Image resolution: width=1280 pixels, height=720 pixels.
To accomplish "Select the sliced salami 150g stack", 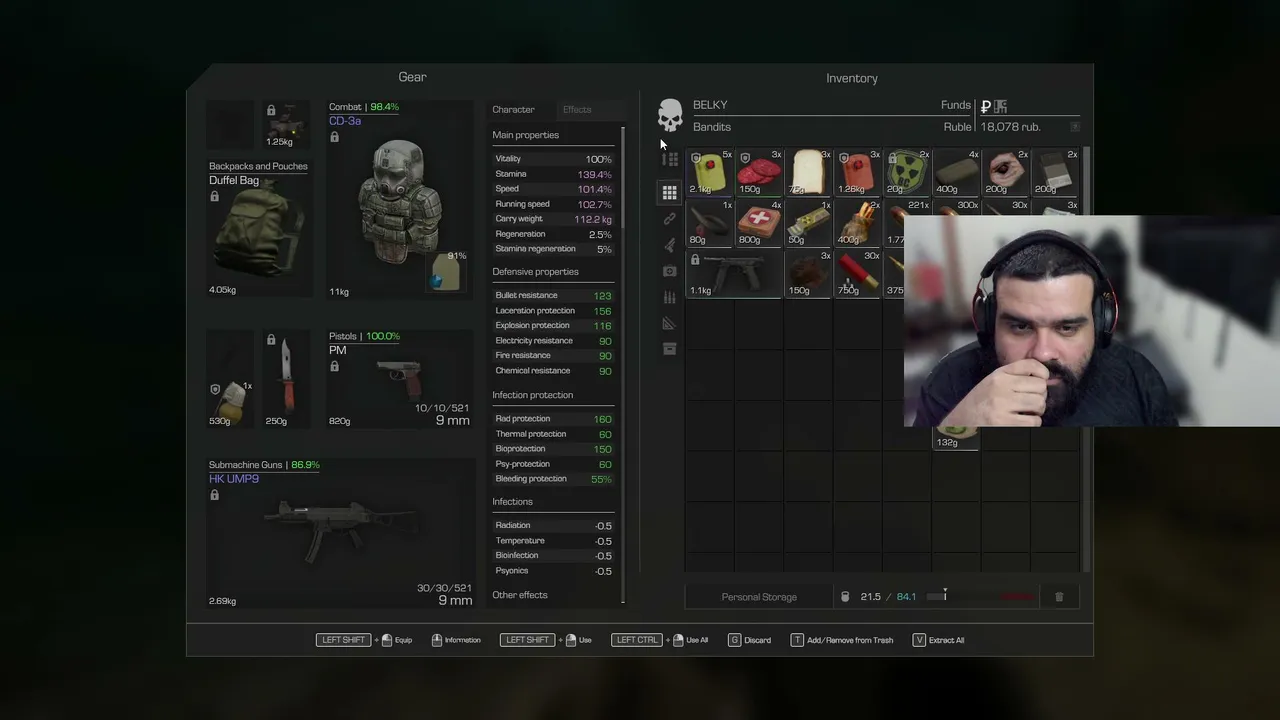I will 759,172.
